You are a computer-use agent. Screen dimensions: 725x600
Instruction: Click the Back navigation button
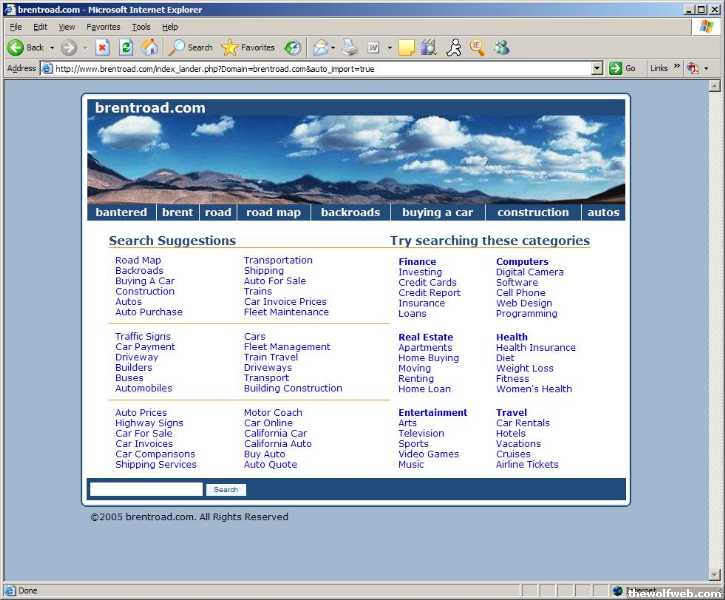[x=26, y=47]
